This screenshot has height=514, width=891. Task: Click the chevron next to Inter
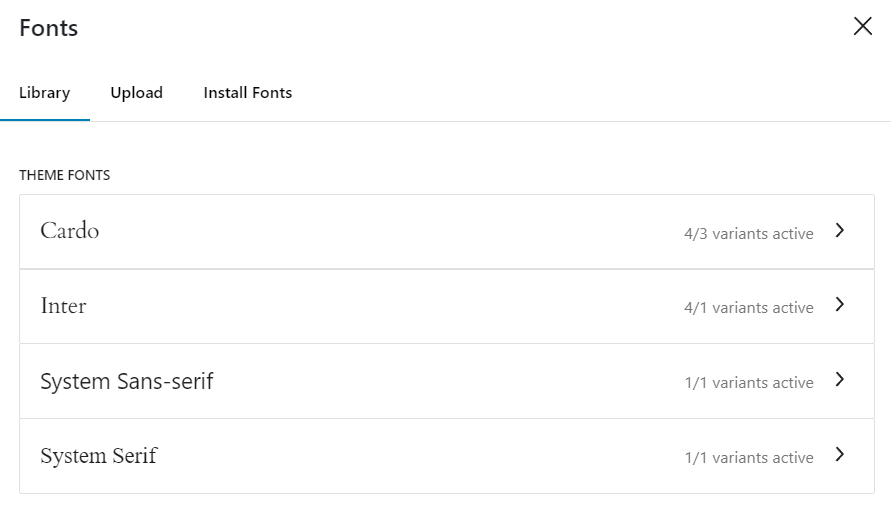[x=840, y=305]
